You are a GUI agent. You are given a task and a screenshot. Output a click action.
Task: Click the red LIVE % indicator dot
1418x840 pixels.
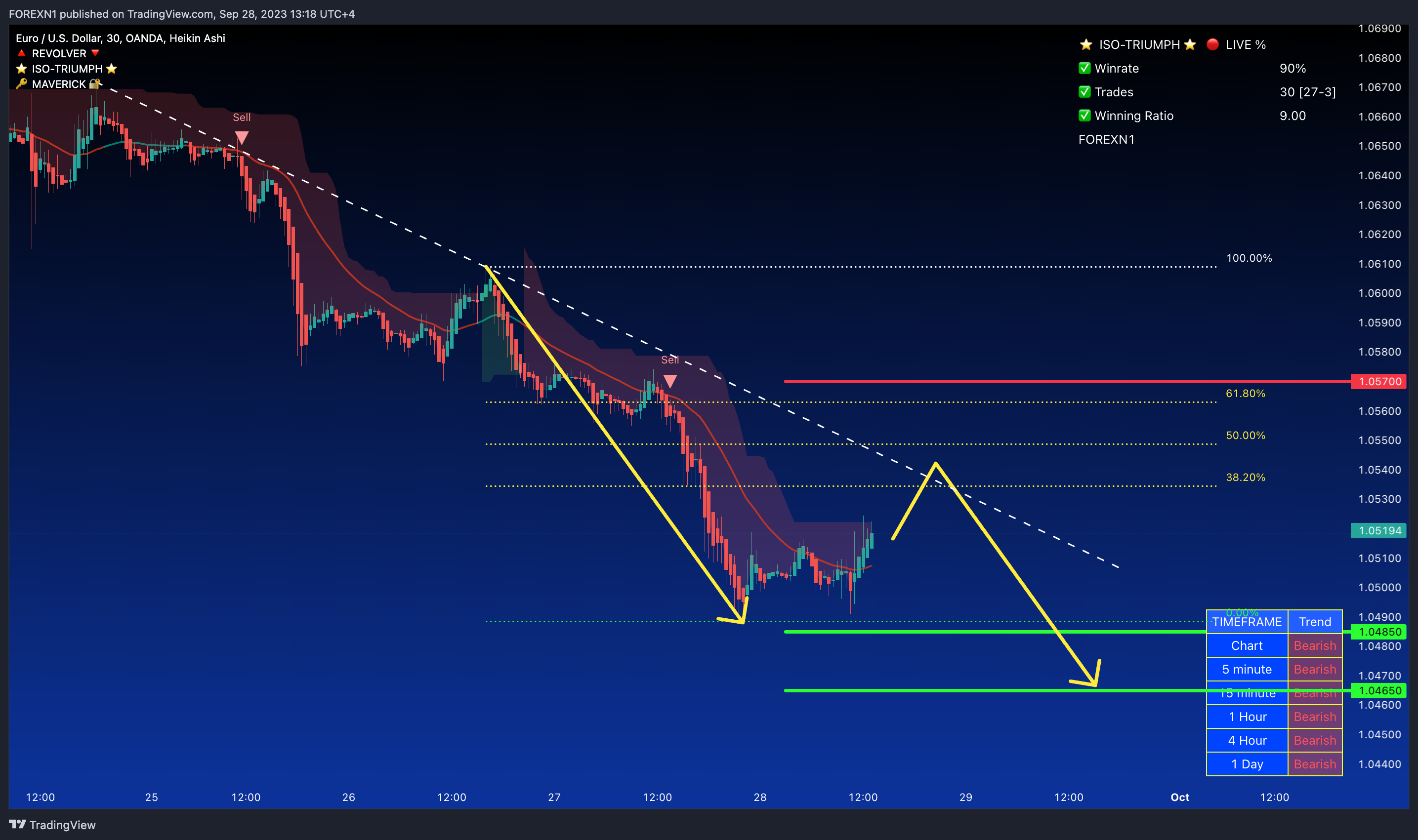1212,44
